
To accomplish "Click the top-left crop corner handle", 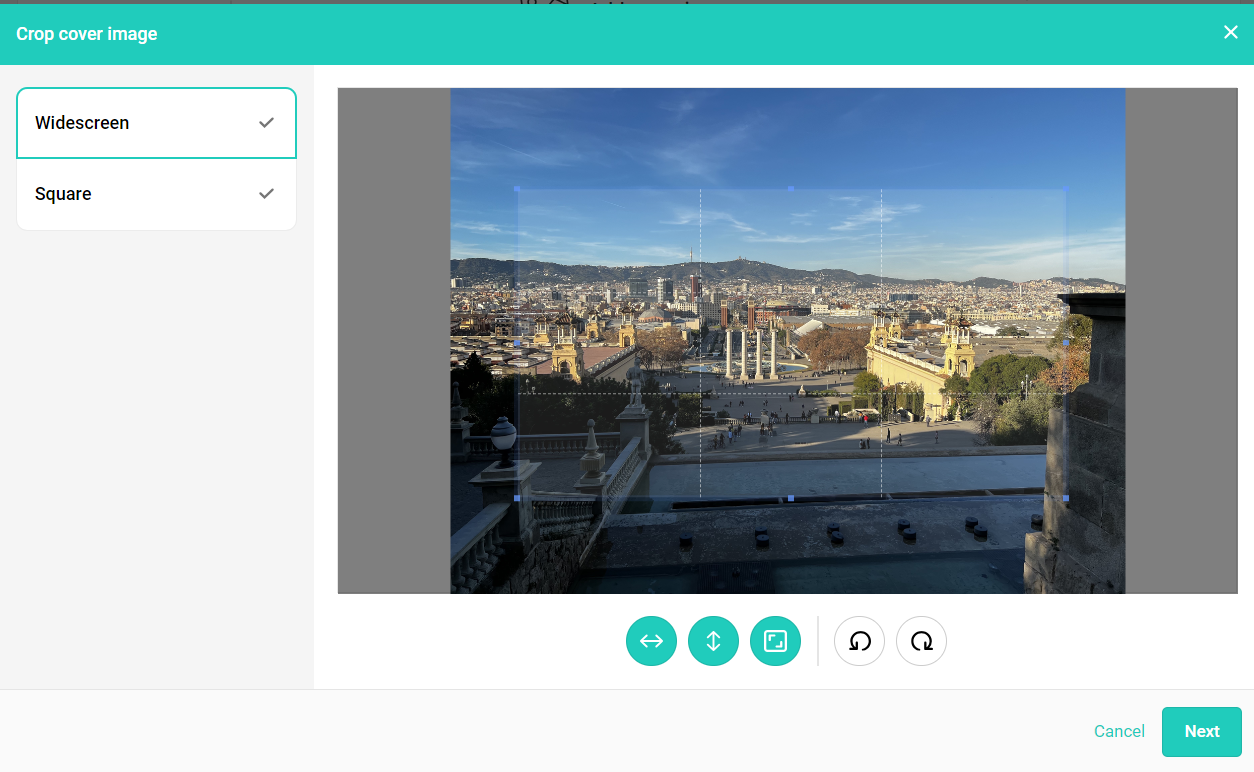I will coord(517,188).
